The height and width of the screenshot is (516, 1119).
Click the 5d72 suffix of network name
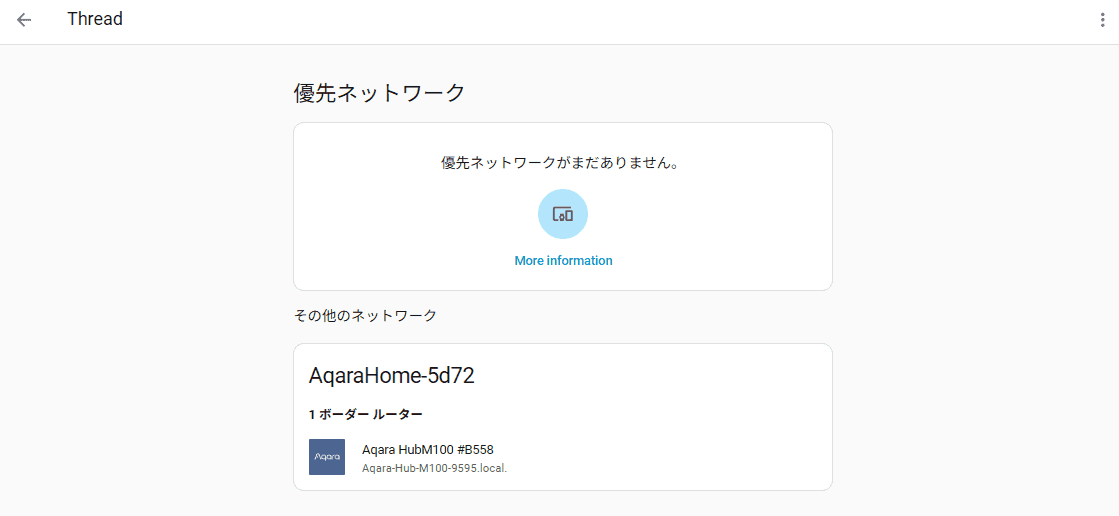(452, 376)
